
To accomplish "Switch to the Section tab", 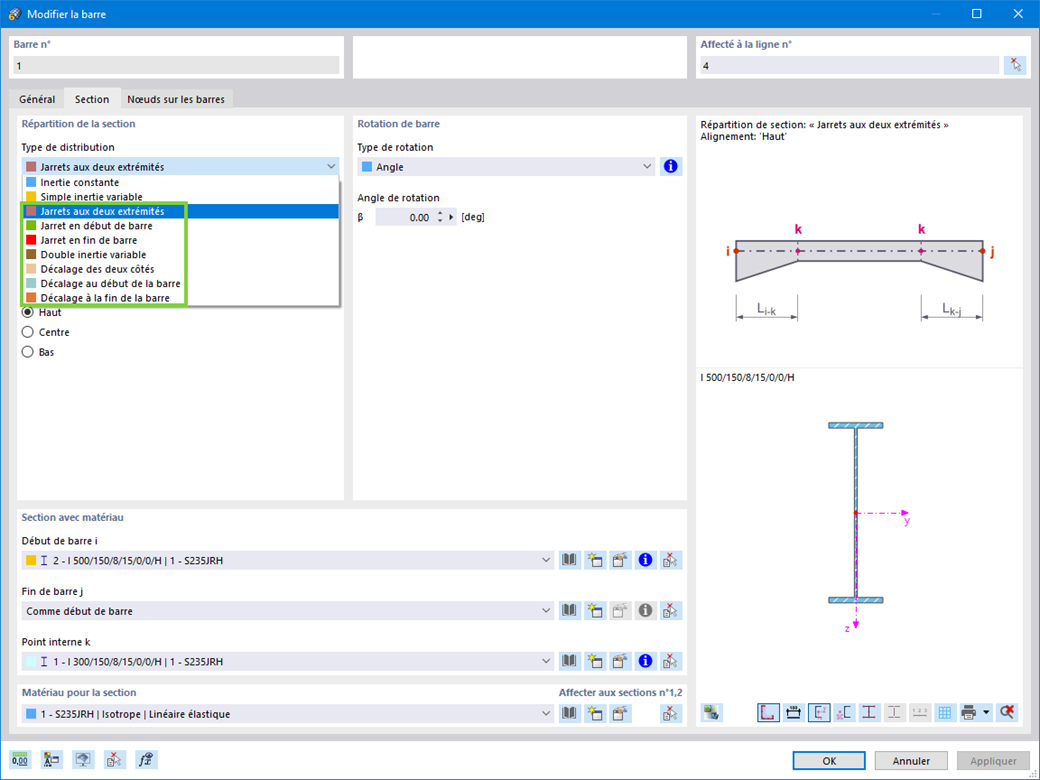I will coord(92,99).
